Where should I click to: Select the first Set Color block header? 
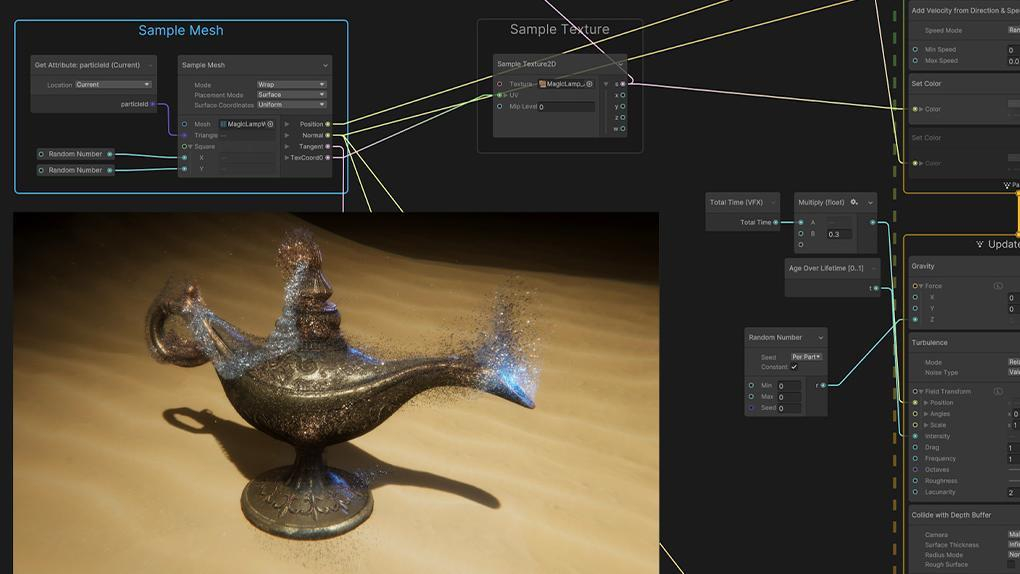(965, 83)
